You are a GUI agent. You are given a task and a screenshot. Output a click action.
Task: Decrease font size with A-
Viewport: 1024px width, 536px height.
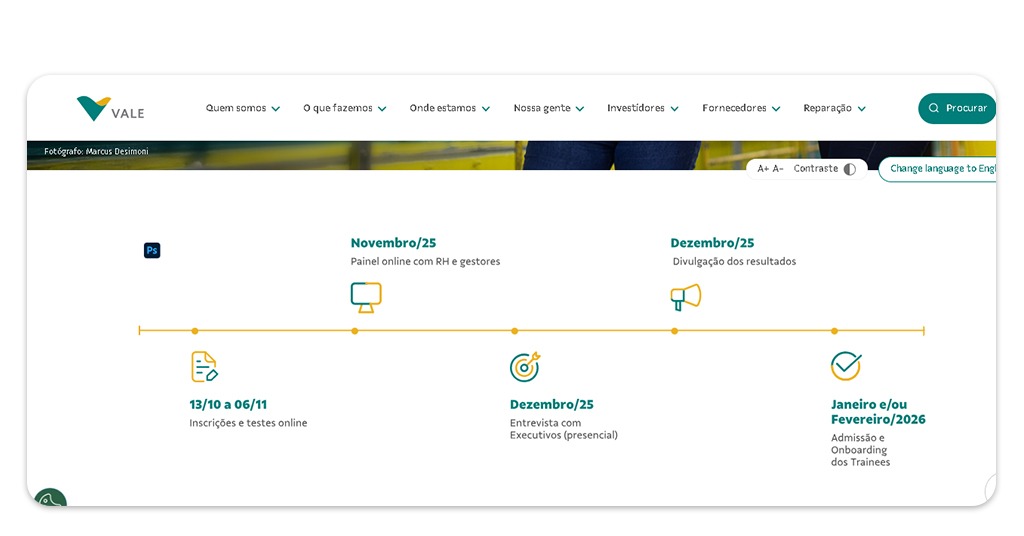pos(778,169)
